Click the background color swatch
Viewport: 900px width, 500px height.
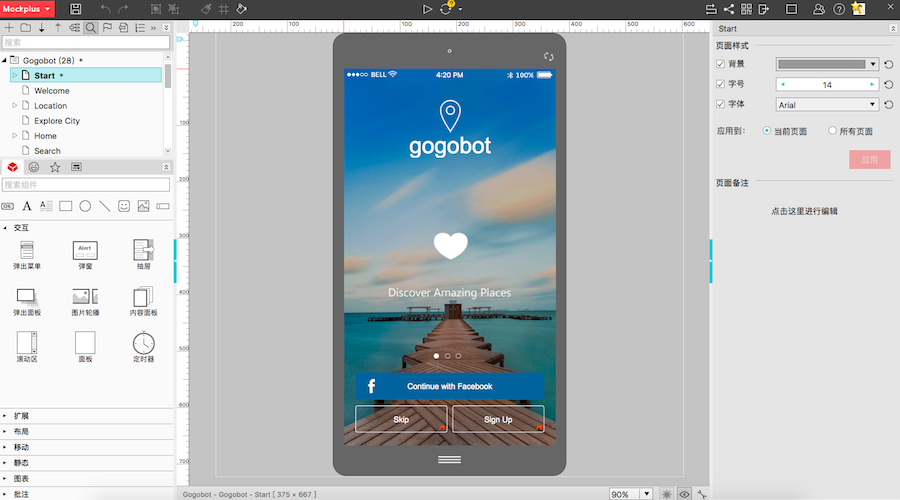(821, 64)
